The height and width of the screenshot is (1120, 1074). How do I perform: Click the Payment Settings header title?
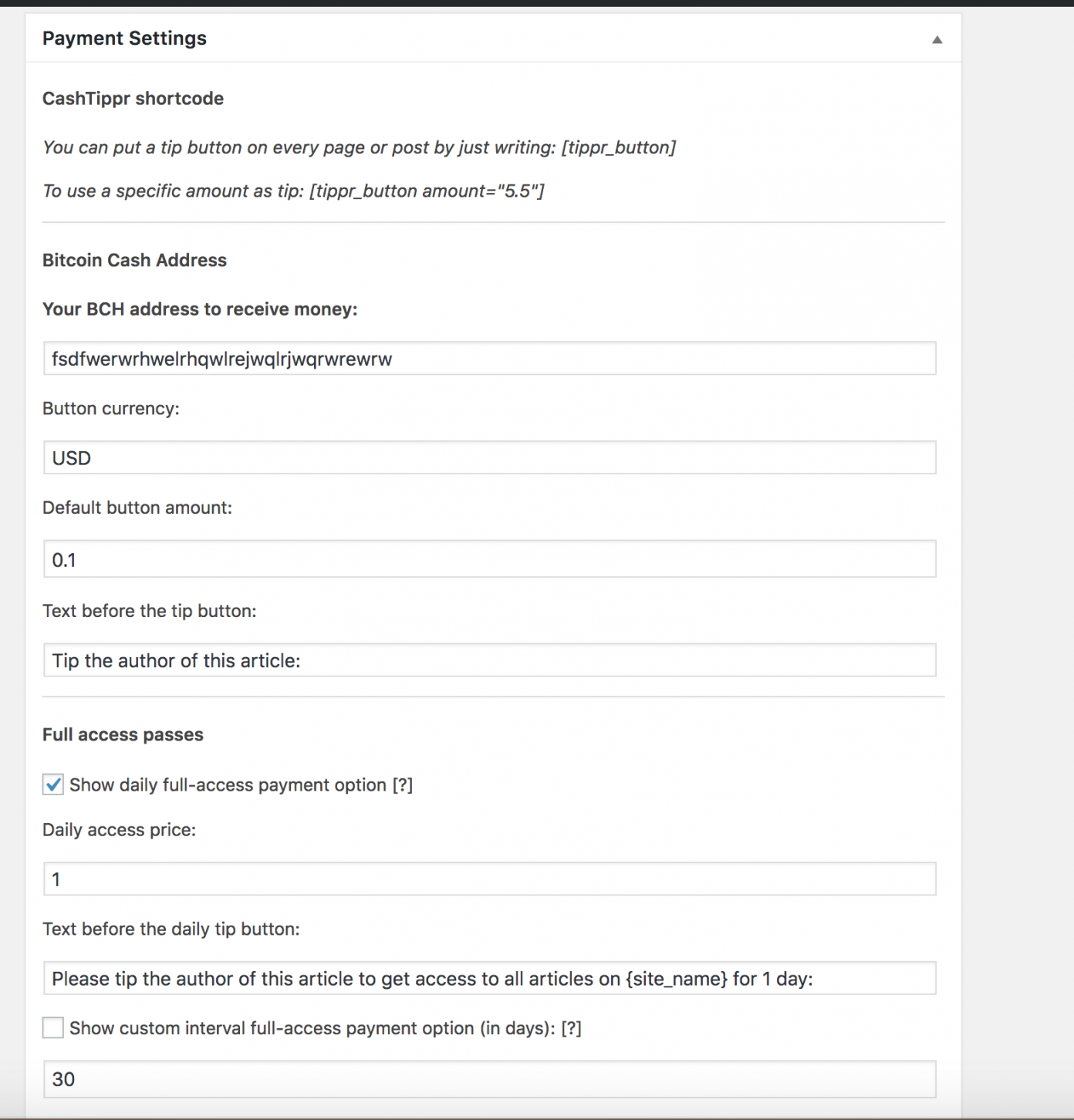coord(124,38)
